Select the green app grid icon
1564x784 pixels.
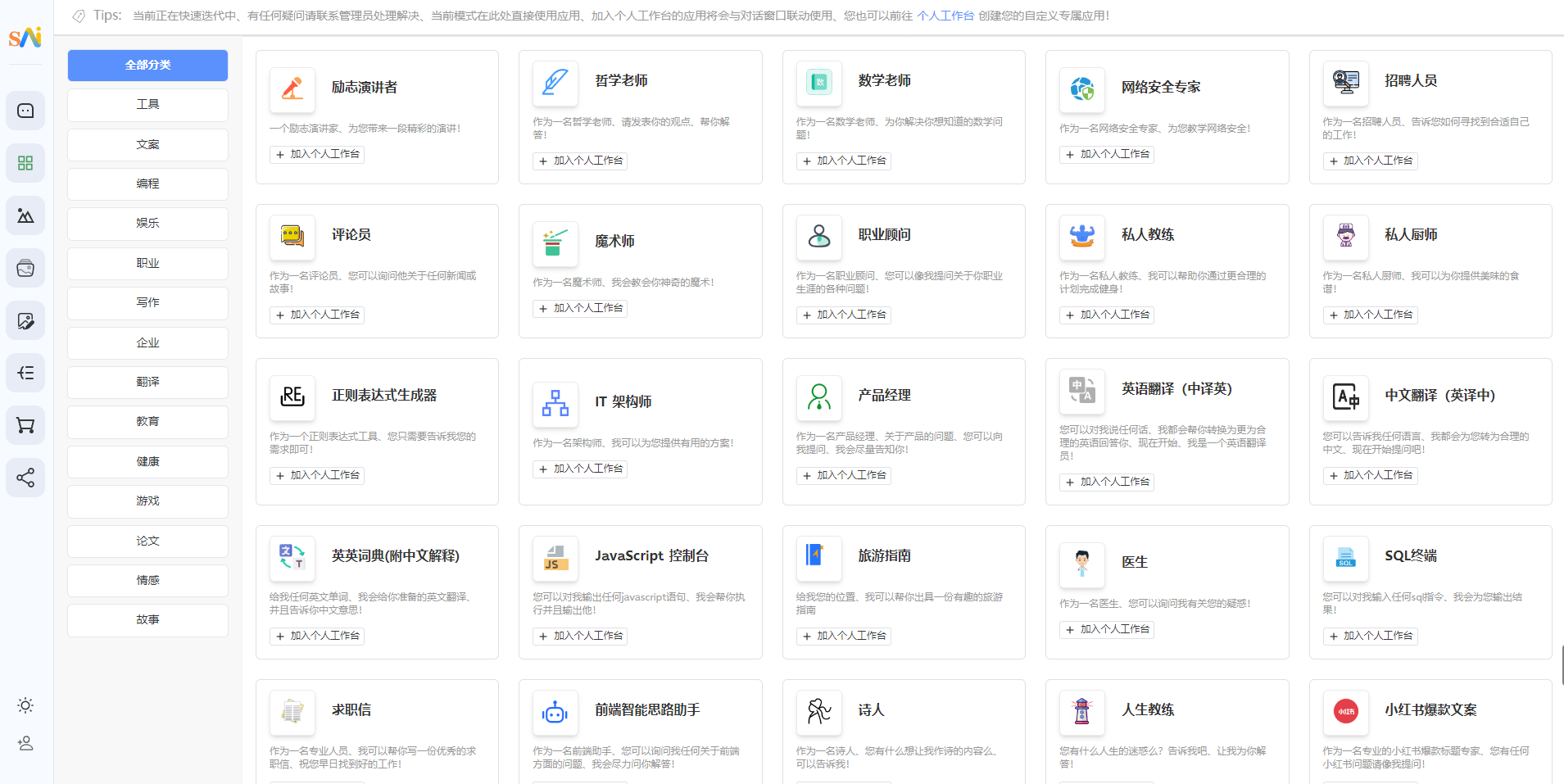25,163
